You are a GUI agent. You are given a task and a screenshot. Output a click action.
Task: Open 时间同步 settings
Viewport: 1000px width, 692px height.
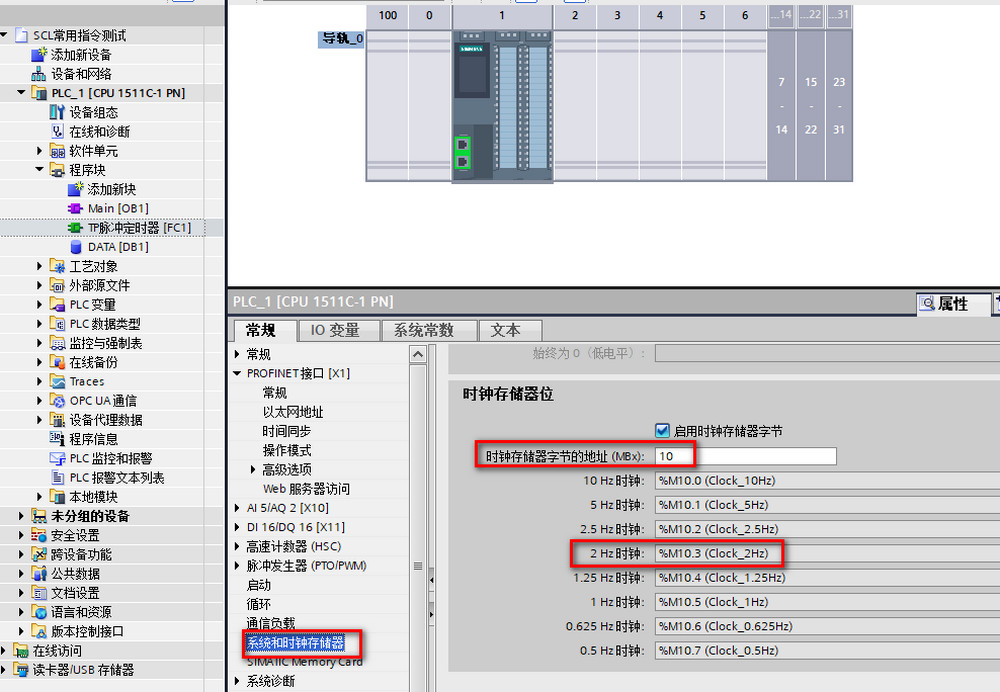click(x=286, y=431)
